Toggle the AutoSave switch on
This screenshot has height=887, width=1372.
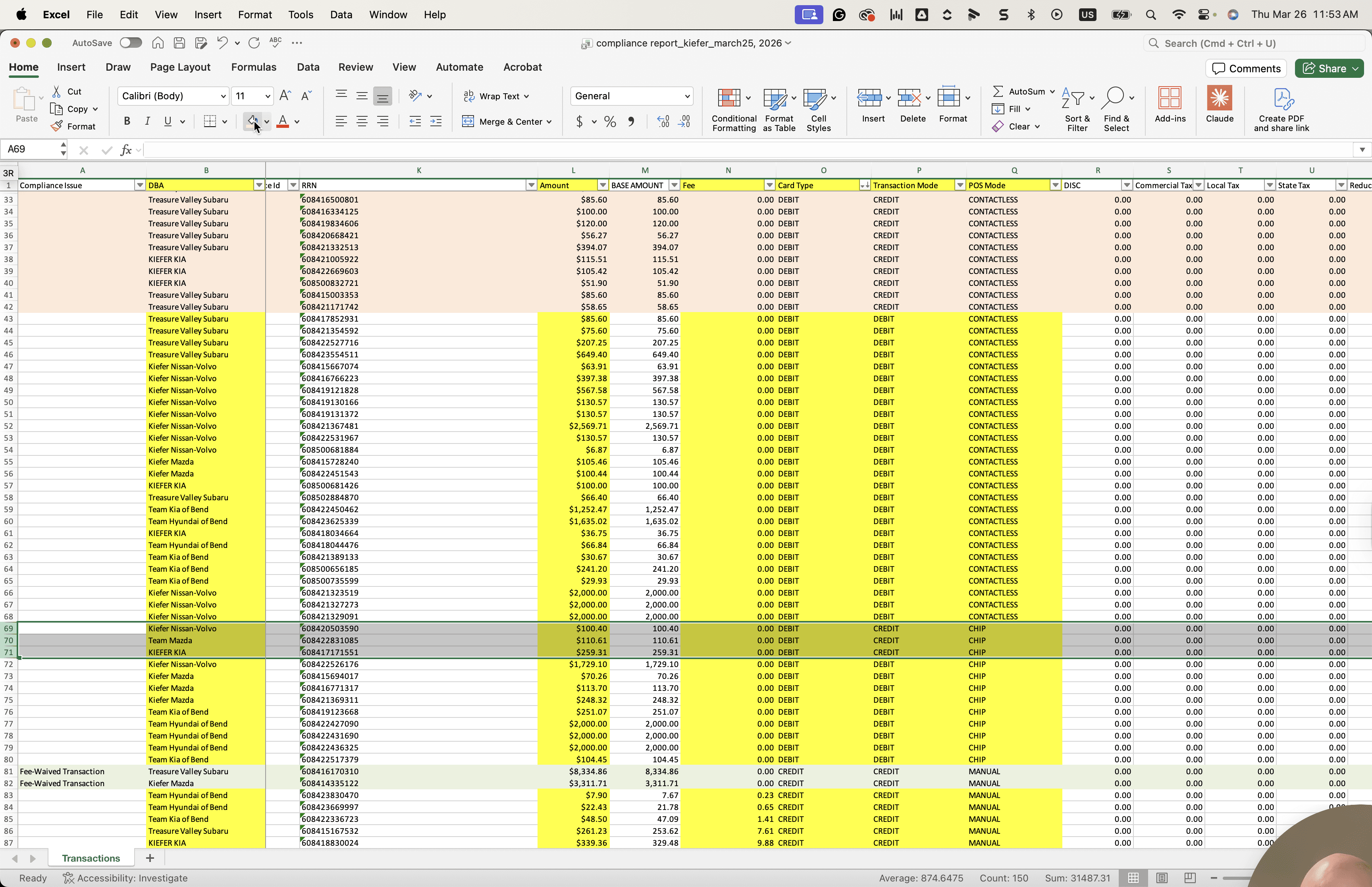[131, 42]
